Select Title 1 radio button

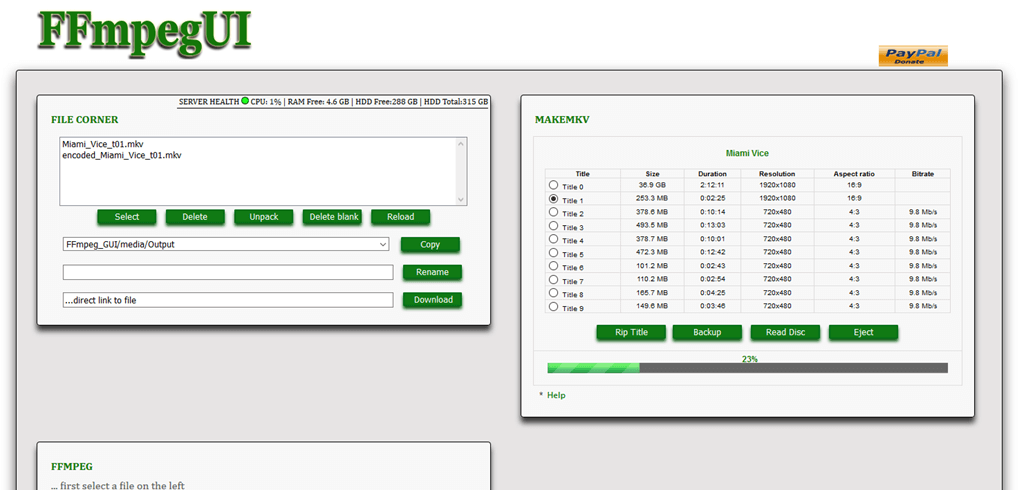click(x=554, y=199)
